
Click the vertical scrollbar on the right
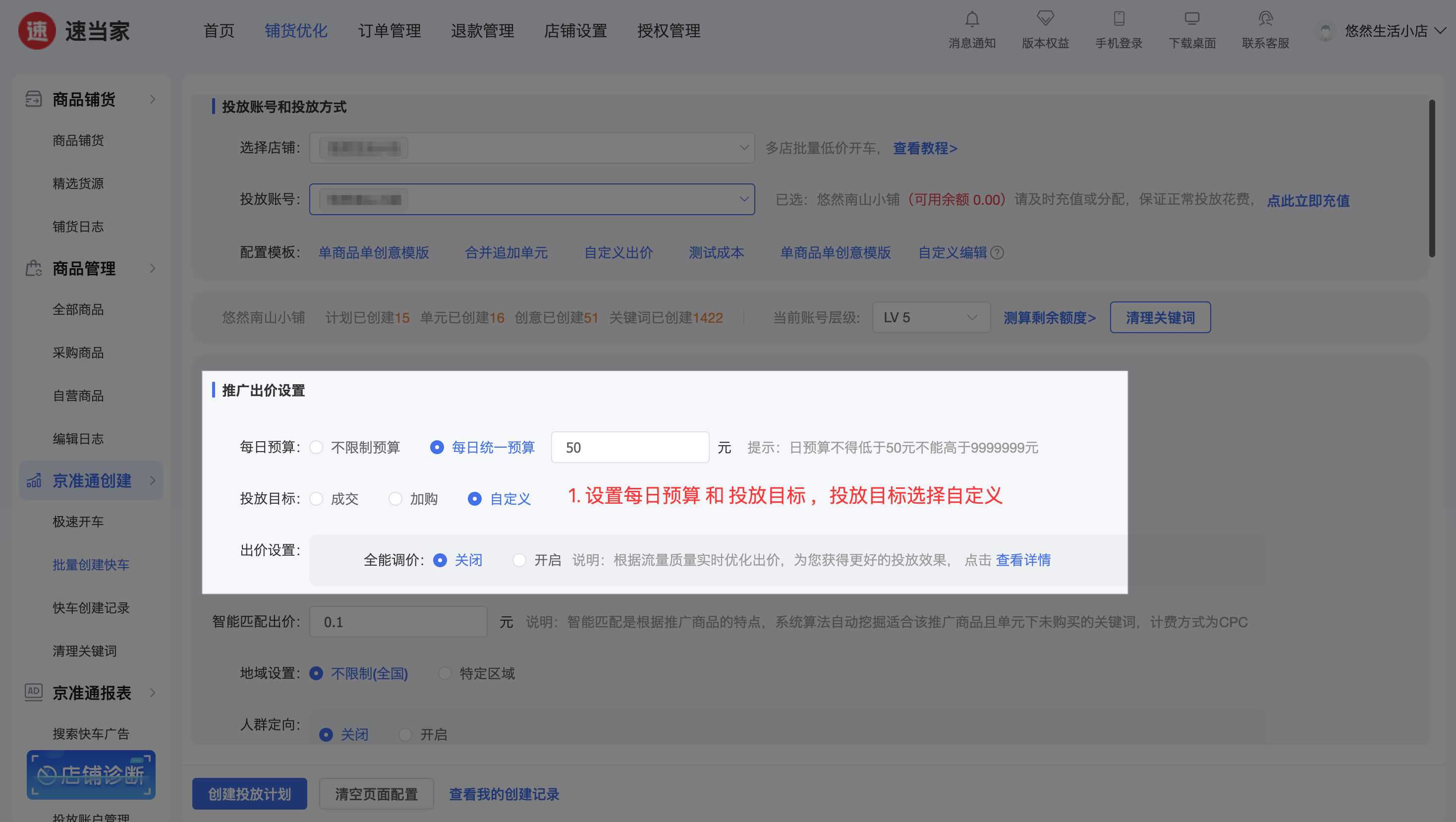(1431, 178)
